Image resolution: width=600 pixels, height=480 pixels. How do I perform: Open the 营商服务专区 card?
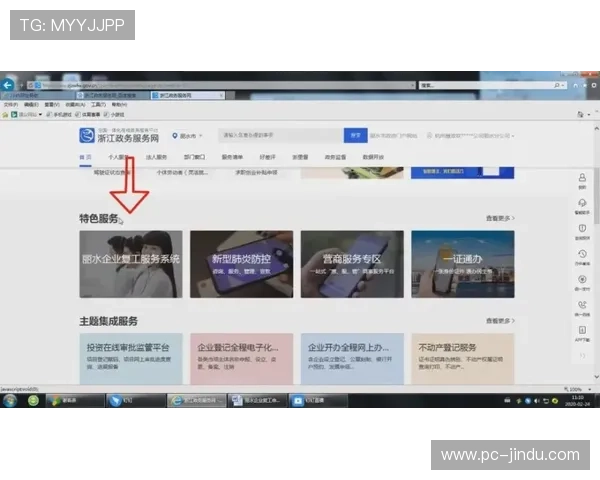[x=352, y=264]
